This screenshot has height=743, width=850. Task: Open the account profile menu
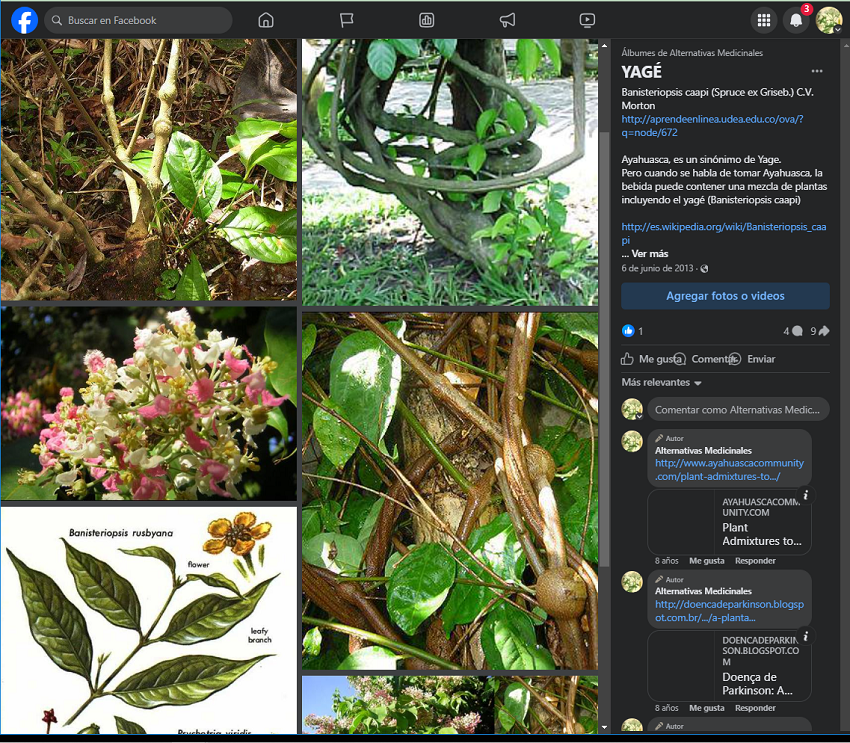click(x=829, y=20)
